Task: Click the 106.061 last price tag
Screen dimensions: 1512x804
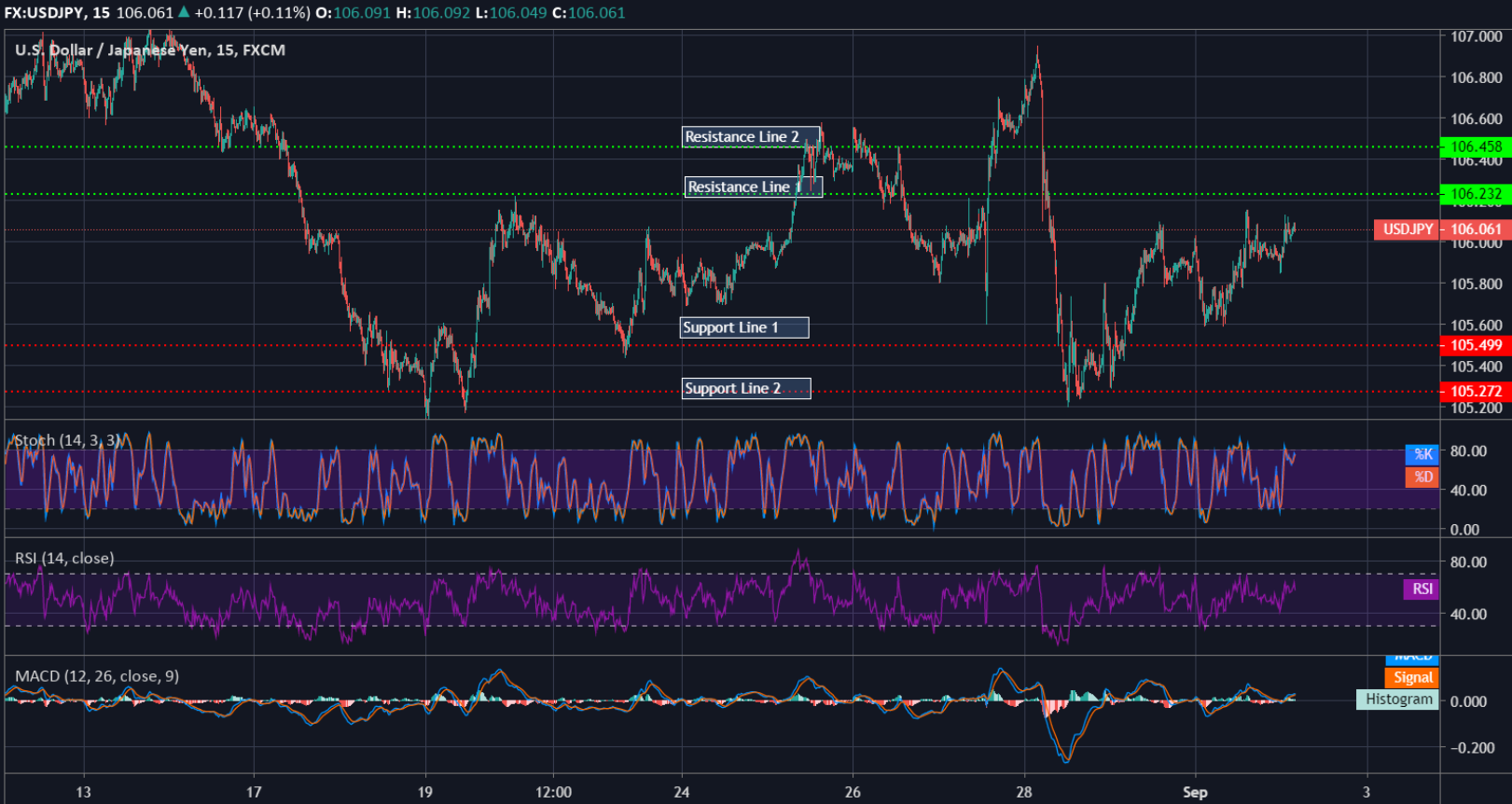Action: point(1477,229)
